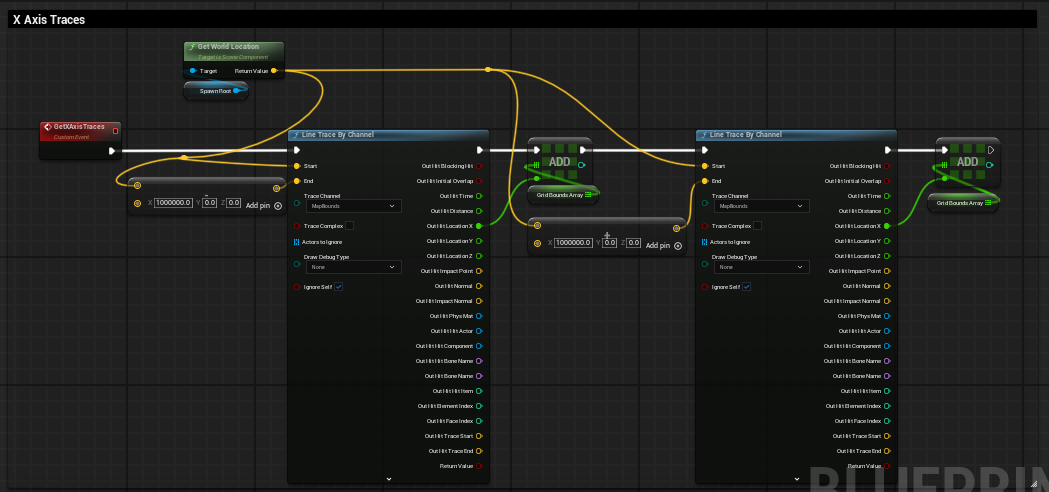Collapse the left Line Trace node's bottom chevron
The image size is (1049, 492).
(388, 479)
